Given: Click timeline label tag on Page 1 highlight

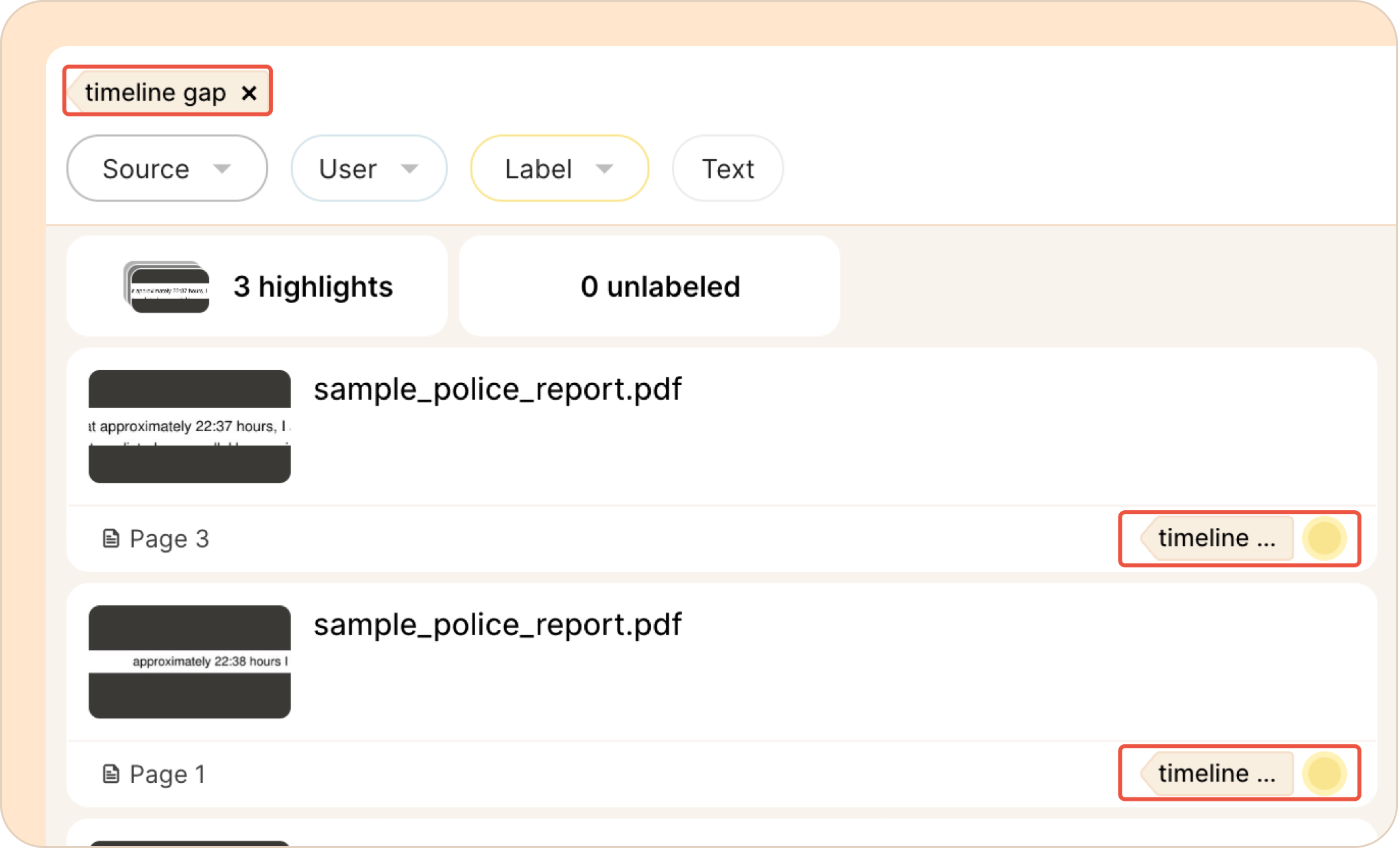Looking at the screenshot, I should pyautogui.click(x=1217, y=773).
